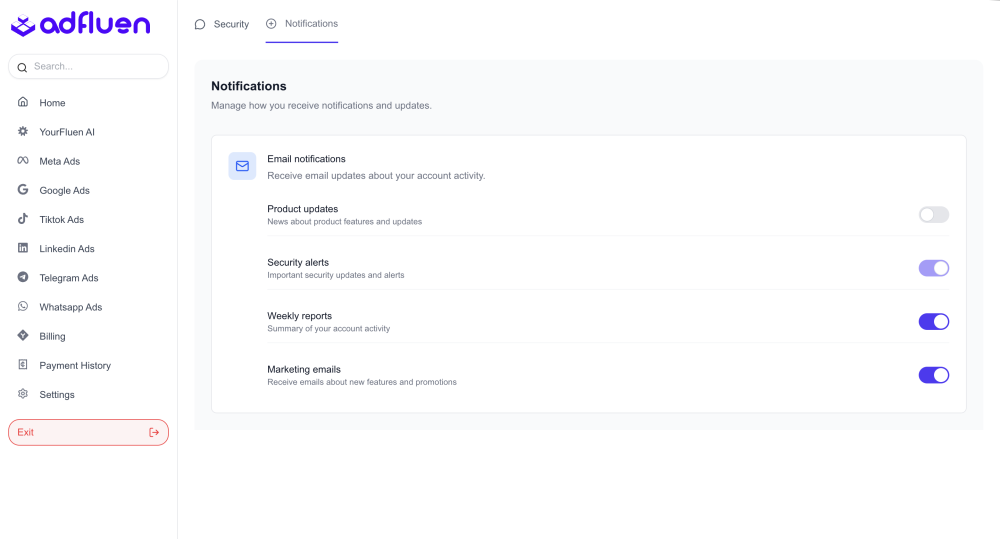Select the Notifications tab
1000x539 pixels.
click(302, 24)
